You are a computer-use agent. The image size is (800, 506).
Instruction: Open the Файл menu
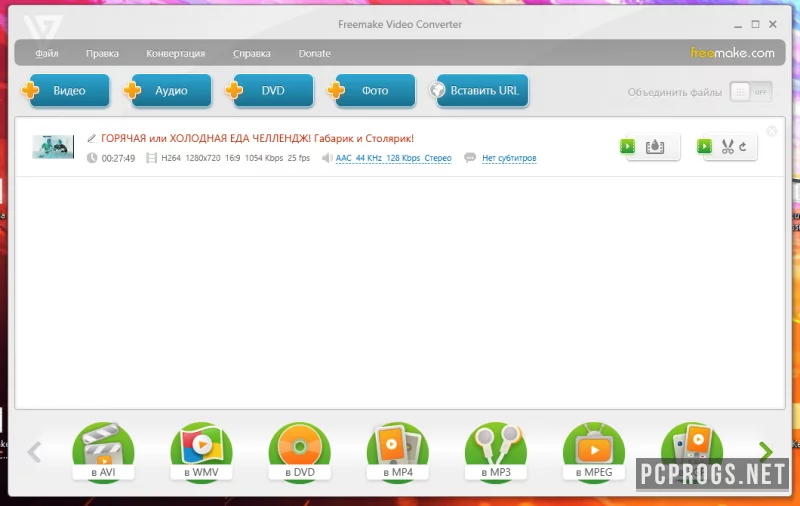point(46,54)
